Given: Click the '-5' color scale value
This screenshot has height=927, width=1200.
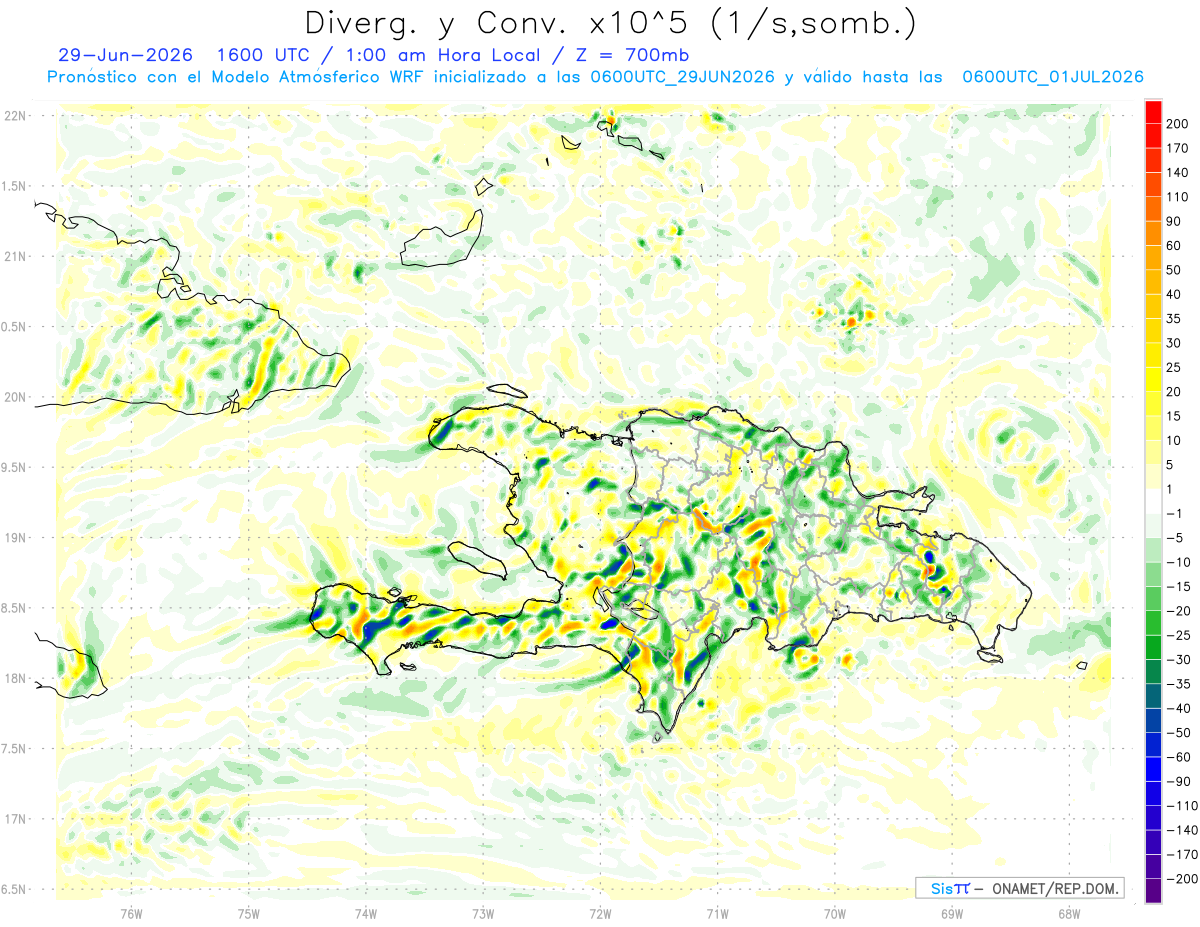Looking at the screenshot, I should (x=1174, y=538).
